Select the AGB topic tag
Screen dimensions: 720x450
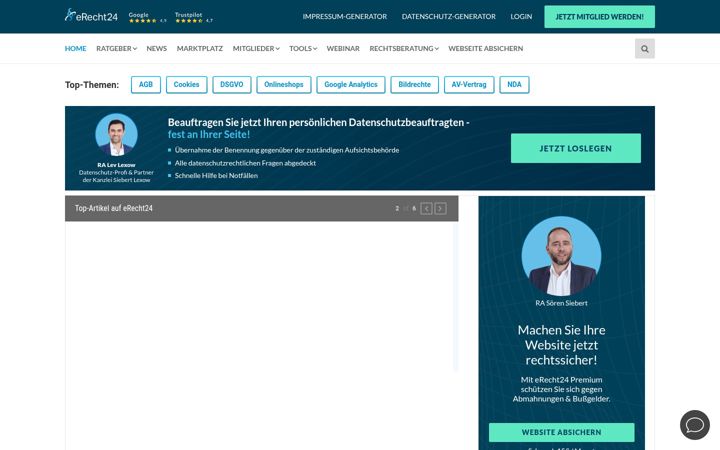coord(146,84)
